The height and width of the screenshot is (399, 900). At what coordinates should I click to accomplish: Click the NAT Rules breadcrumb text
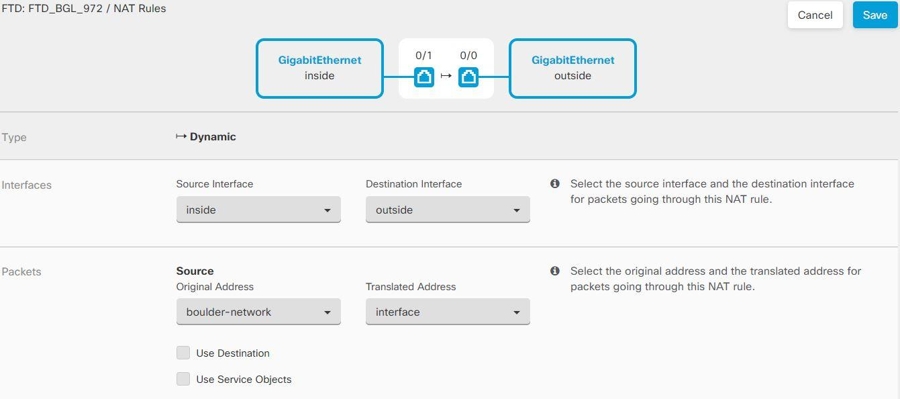click(142, 9)
